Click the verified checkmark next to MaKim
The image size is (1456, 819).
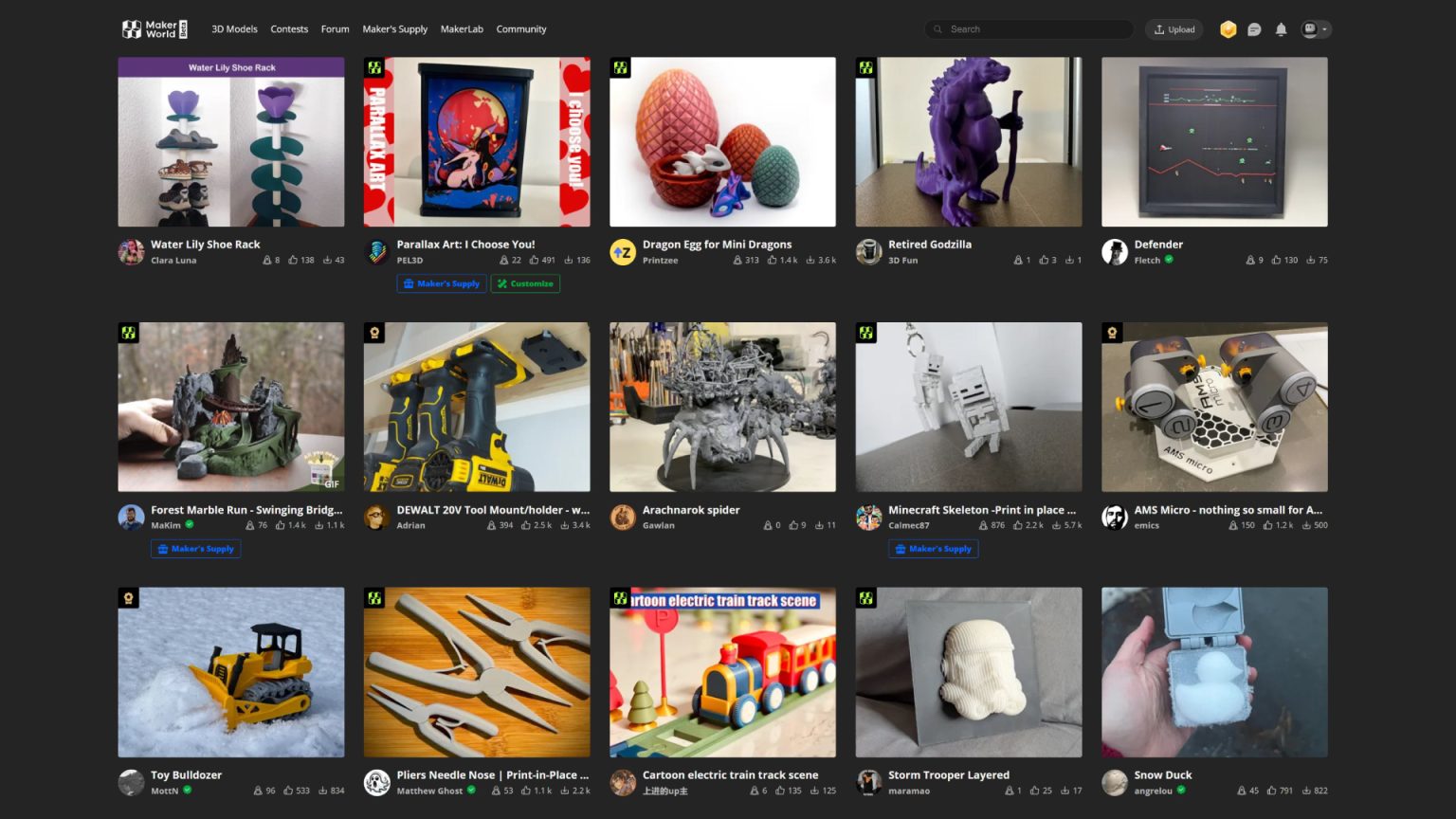(188, 525)
